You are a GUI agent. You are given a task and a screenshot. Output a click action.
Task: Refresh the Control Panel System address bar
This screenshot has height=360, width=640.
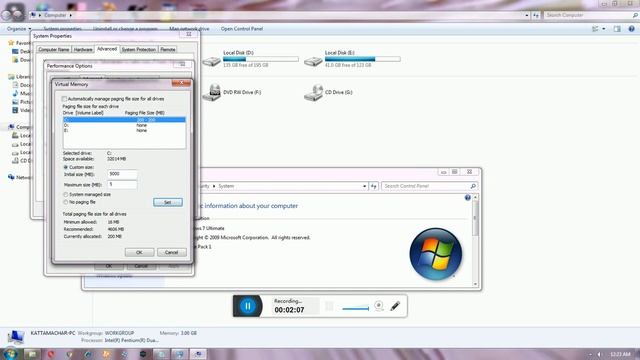pos(373,186)
